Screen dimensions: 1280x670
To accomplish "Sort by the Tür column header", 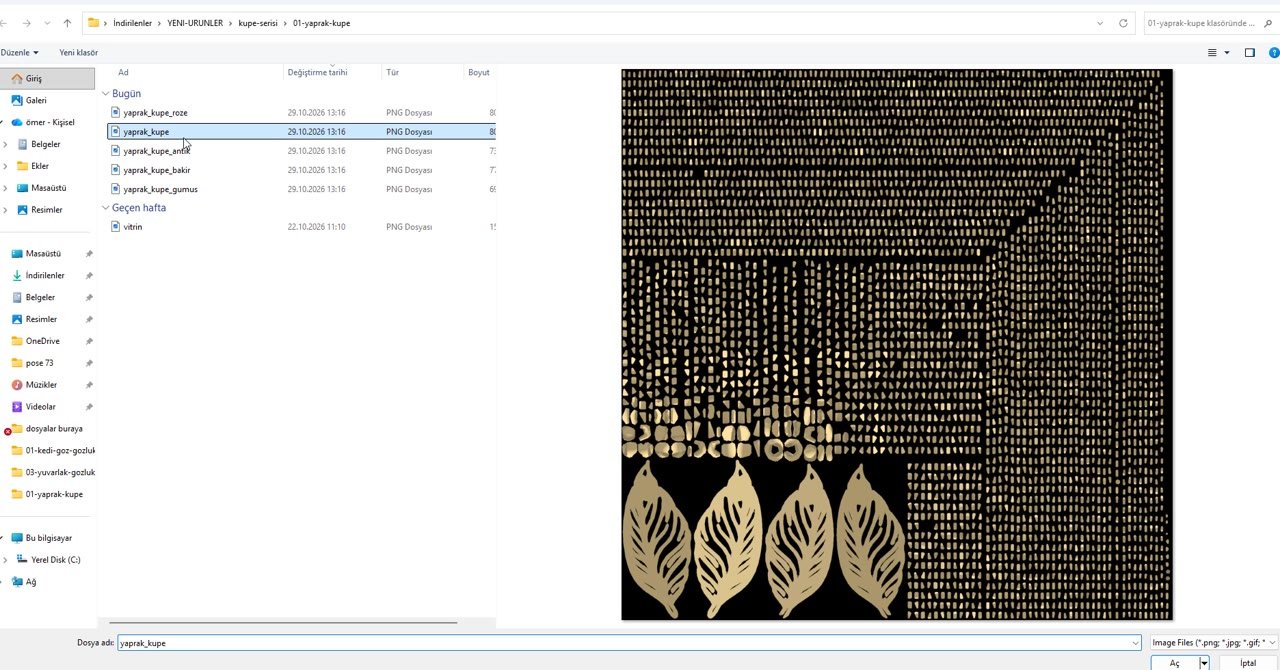I will pyautogui.click(x=393, y=72).
